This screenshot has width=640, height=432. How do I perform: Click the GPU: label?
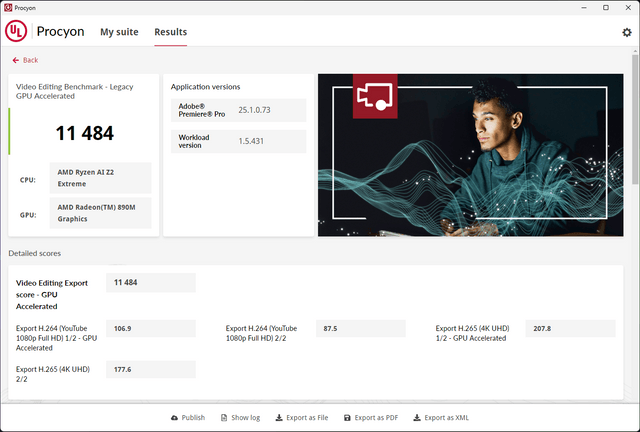(28, 215)
